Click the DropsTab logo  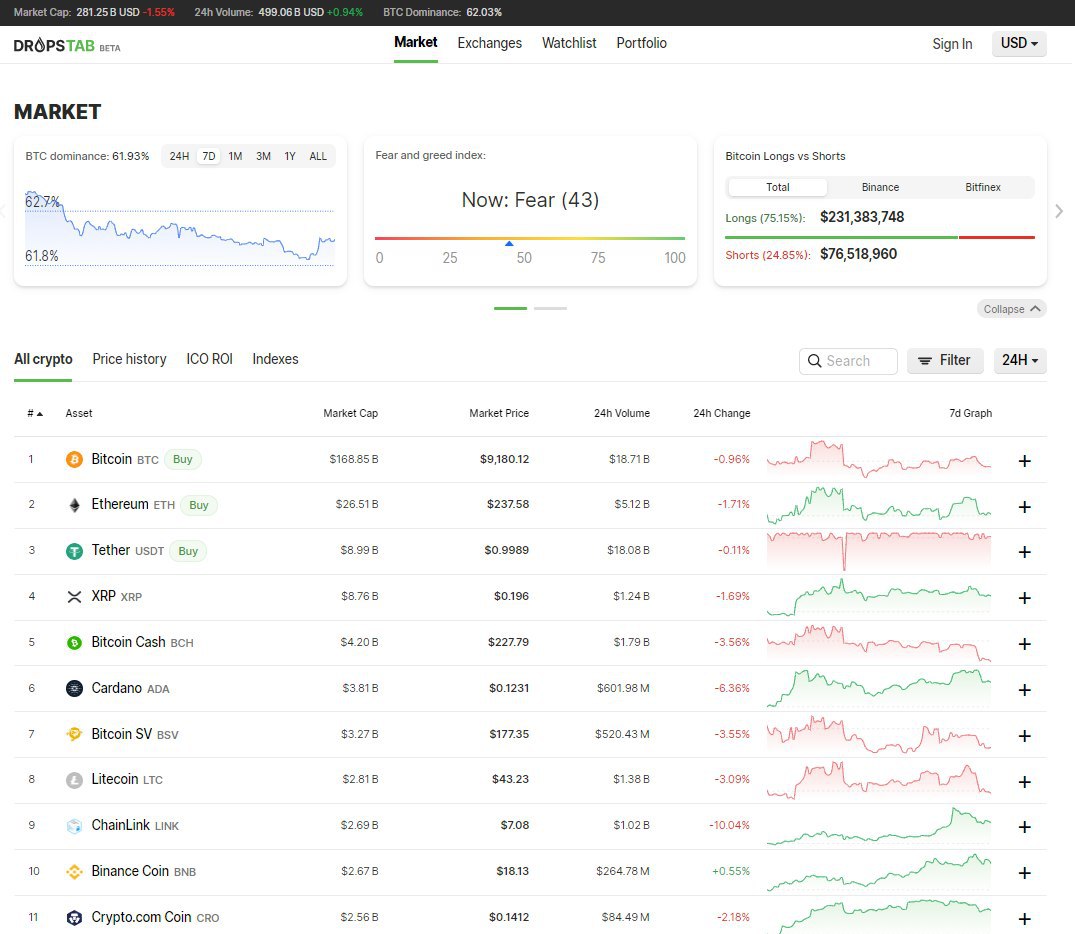[x=67, y=46]
